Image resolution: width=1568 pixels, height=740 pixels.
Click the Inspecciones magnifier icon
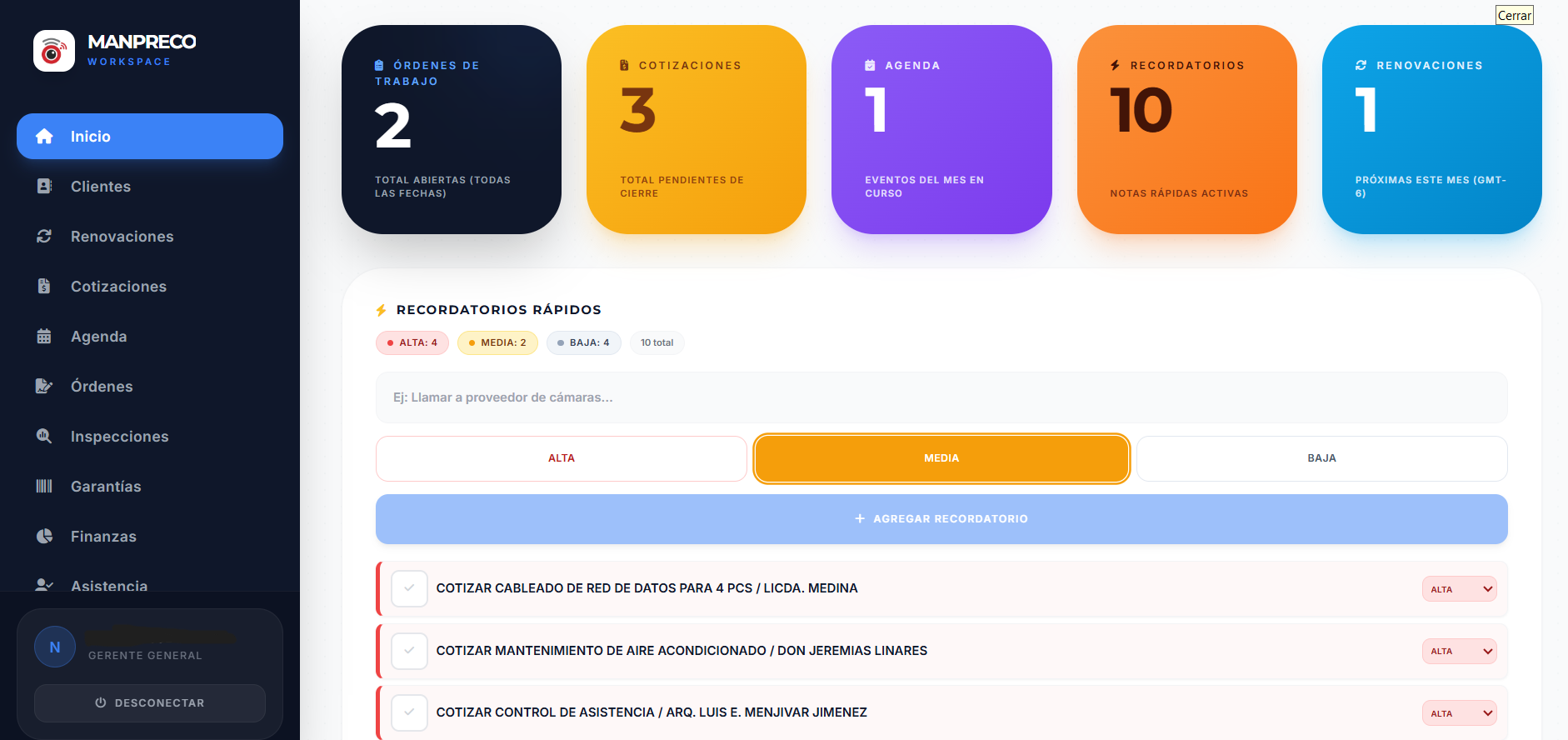pyautogui.click(x=44, y=436)
